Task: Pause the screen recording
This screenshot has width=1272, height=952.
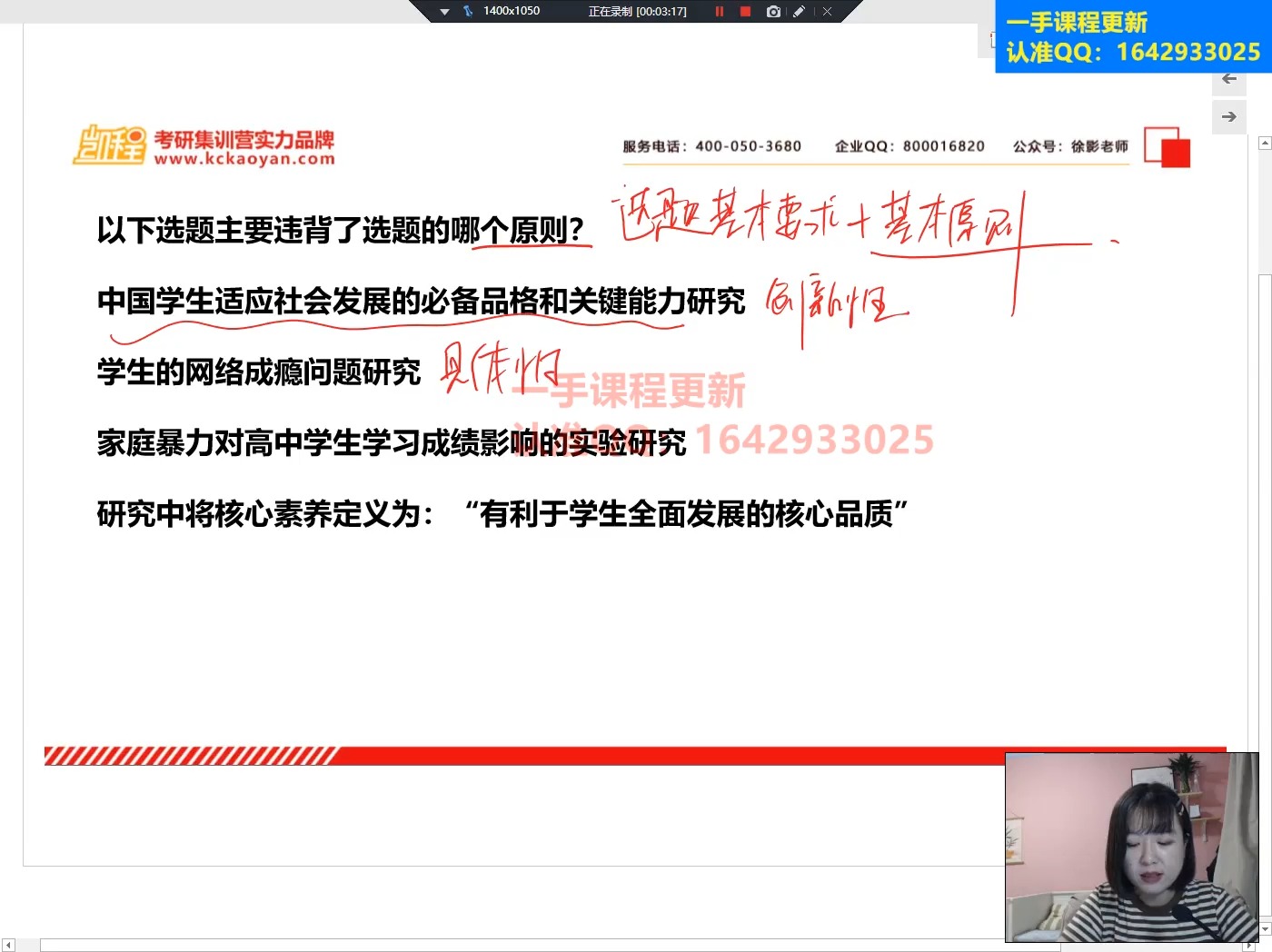Action: pos(720,12)
